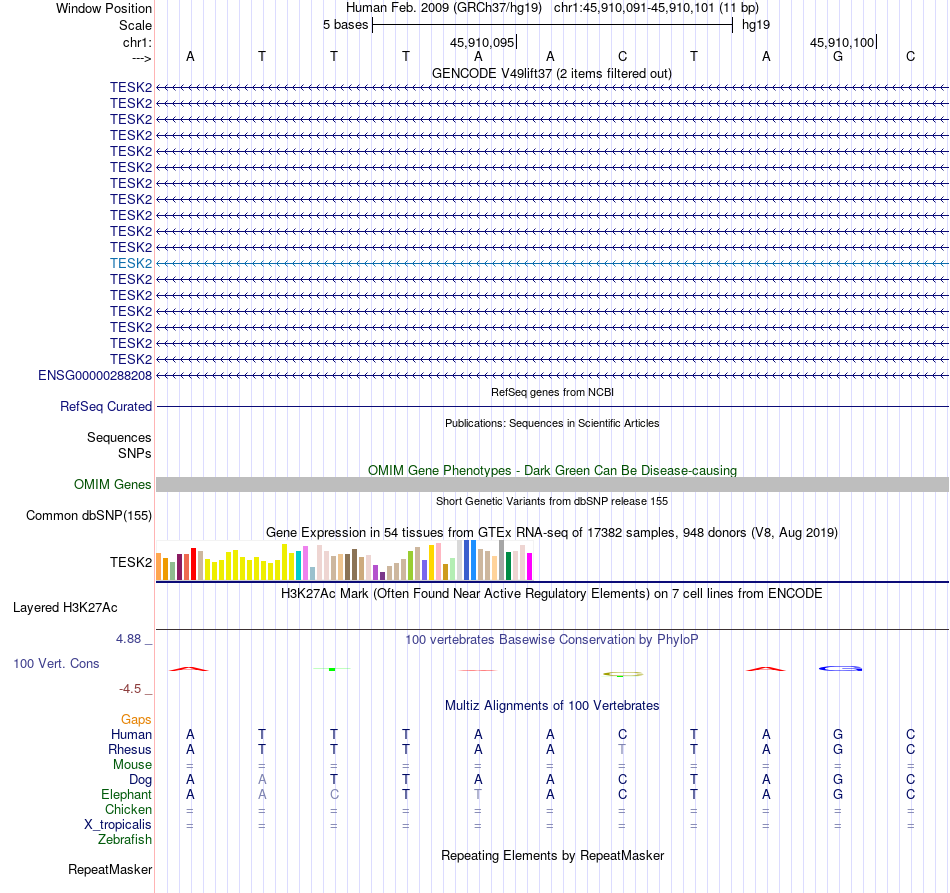Open the ENSG00000288208 gene label
950x893 pixels.
click(95, 376)
